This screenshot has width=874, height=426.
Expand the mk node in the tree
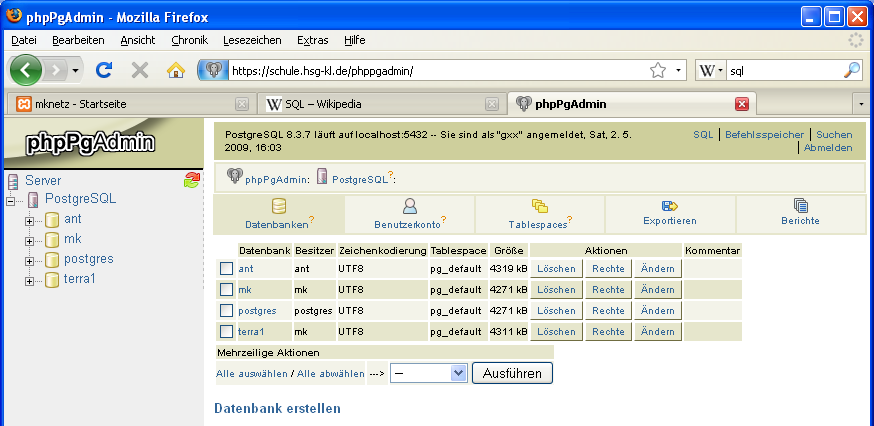[x=30, y=241]
